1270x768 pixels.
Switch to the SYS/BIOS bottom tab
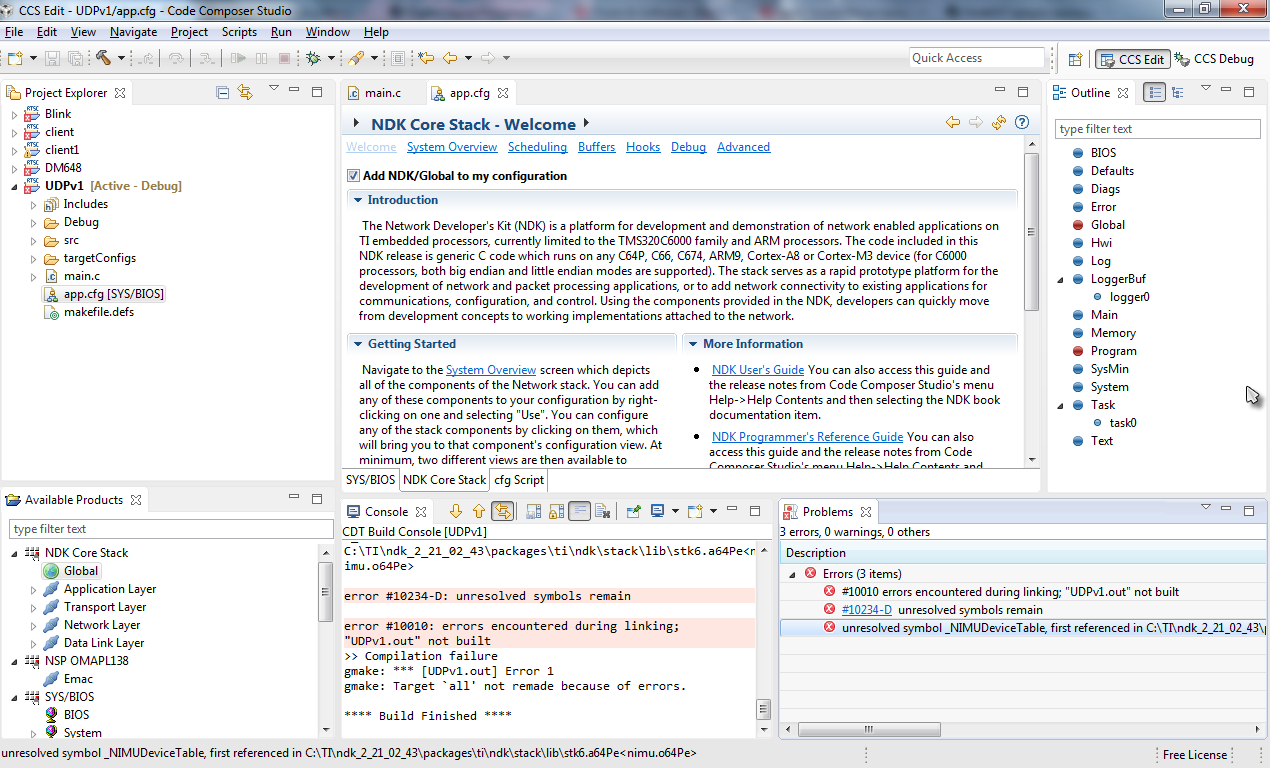371,480
